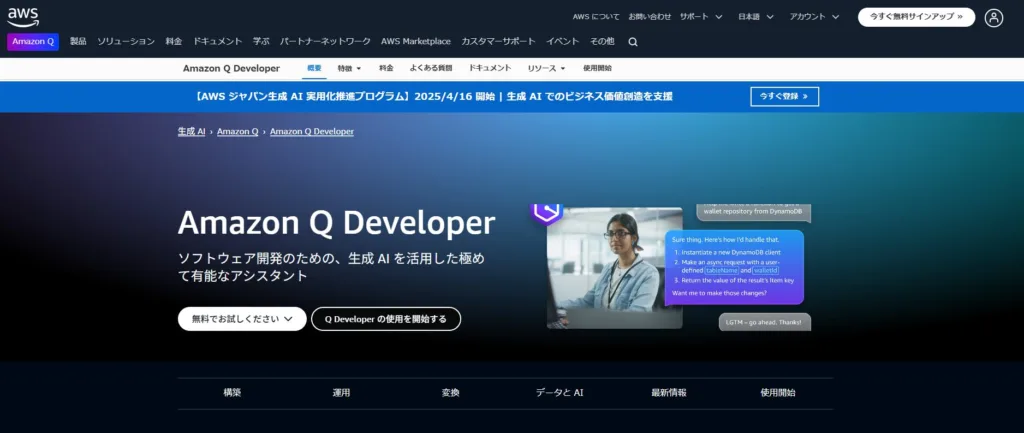The height and width of the screenshot is (433, 1024).
Task: Select the 使用開始 tab in the subnav
Action: pos(598,68)
